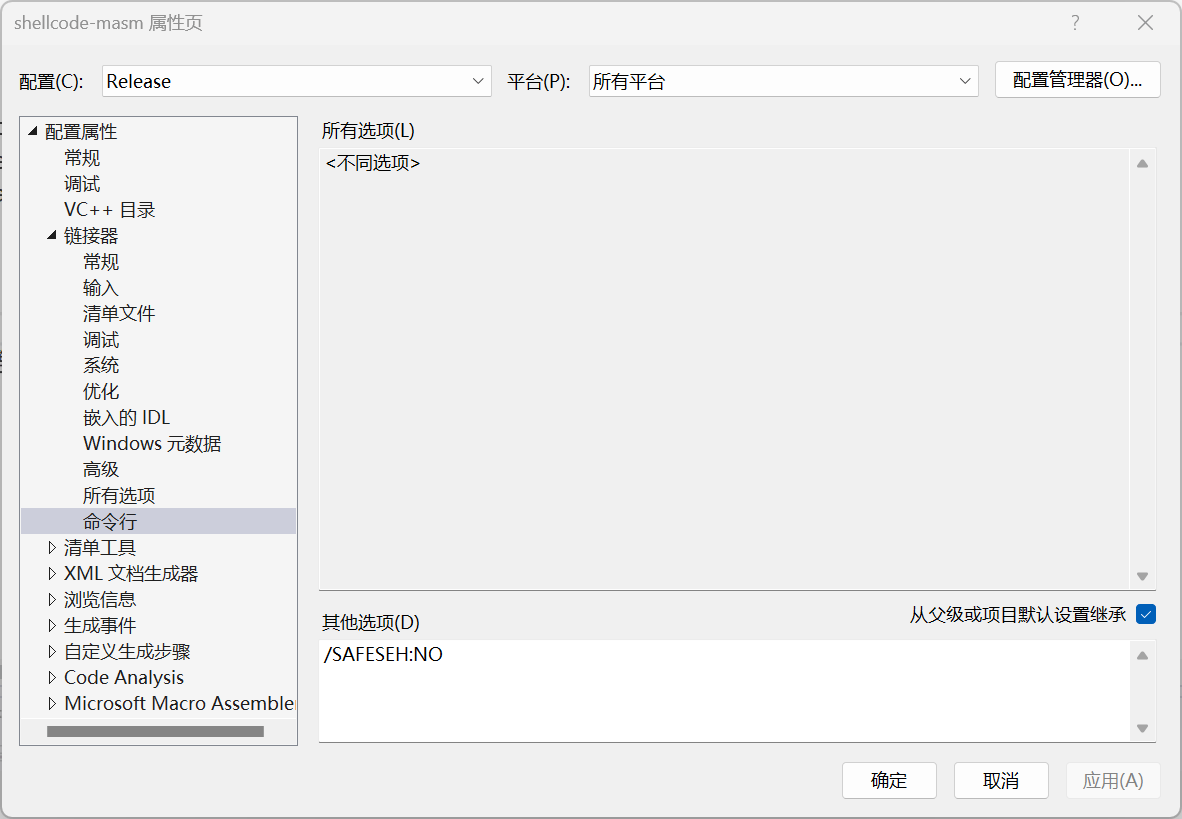Viewport: 1182px width, 819px height.
Task: Expand the XML 文档生成器 node
Action: pos(52,574)
